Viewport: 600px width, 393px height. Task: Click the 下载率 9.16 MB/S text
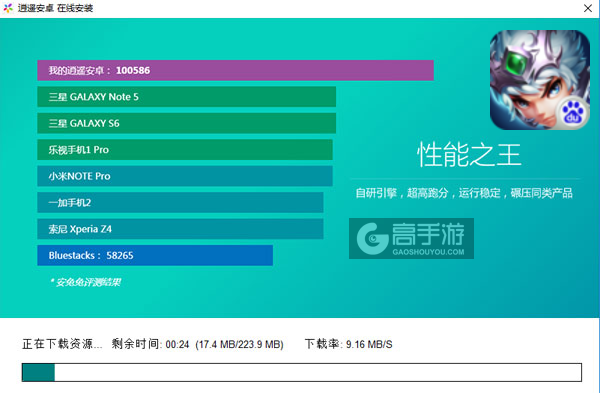349,344
